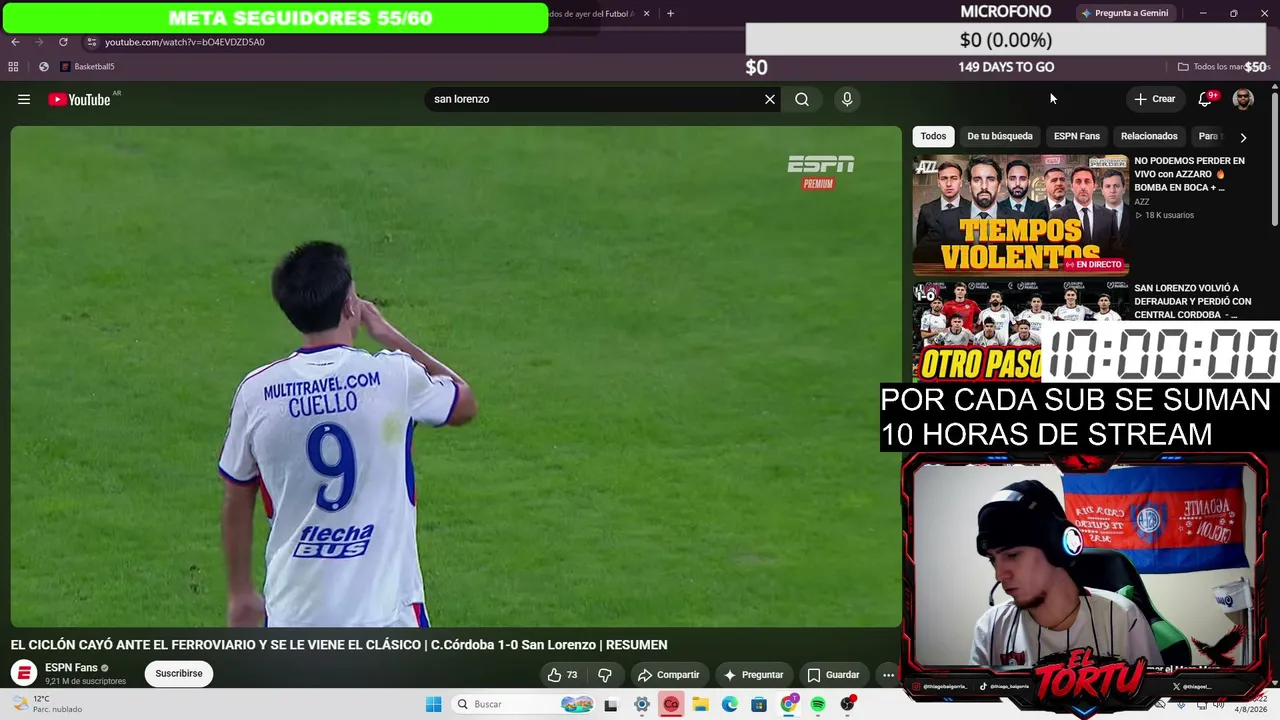Open Settings gear on the taskbar
The width and height of the screenshot is (1280, 720).
coord(642,704)
